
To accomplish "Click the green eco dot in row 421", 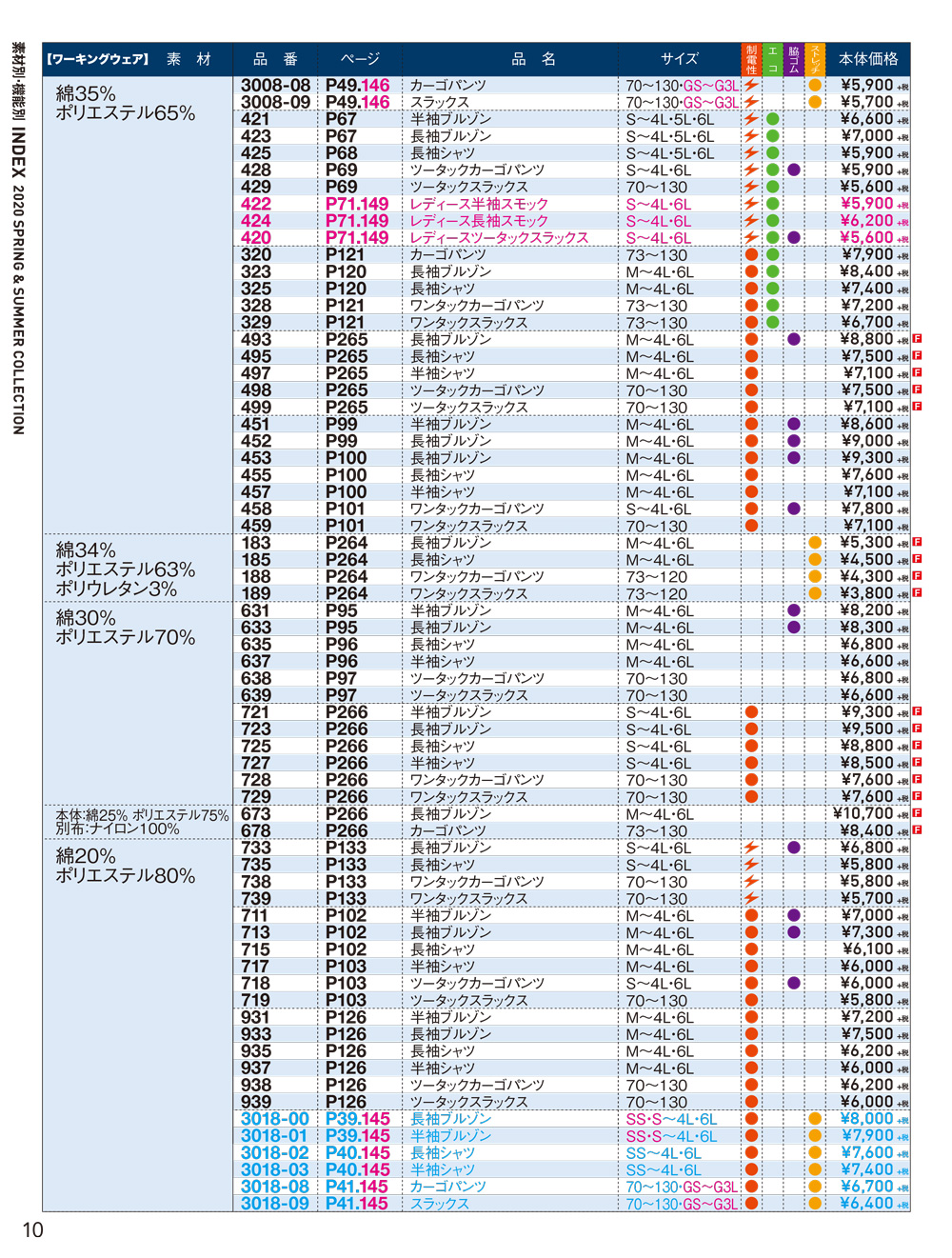I will click(773, 119).
